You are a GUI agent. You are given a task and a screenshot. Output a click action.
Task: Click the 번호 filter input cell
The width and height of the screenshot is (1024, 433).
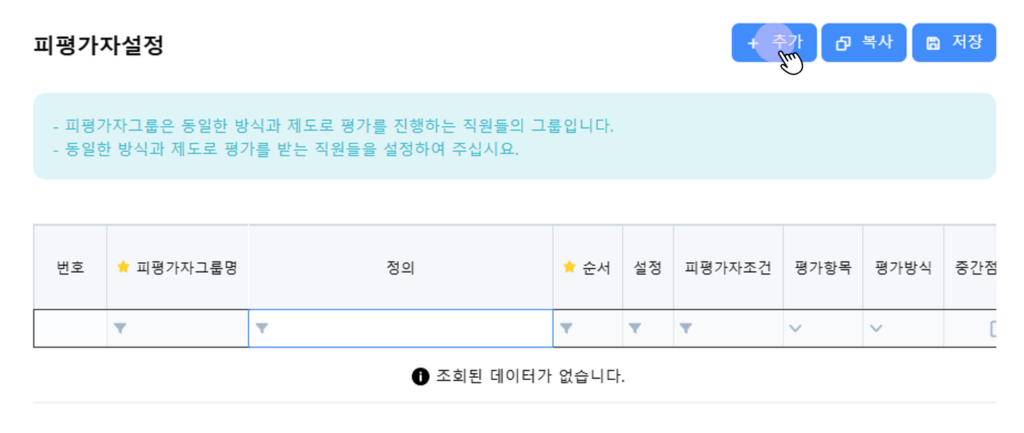(70, 328)
